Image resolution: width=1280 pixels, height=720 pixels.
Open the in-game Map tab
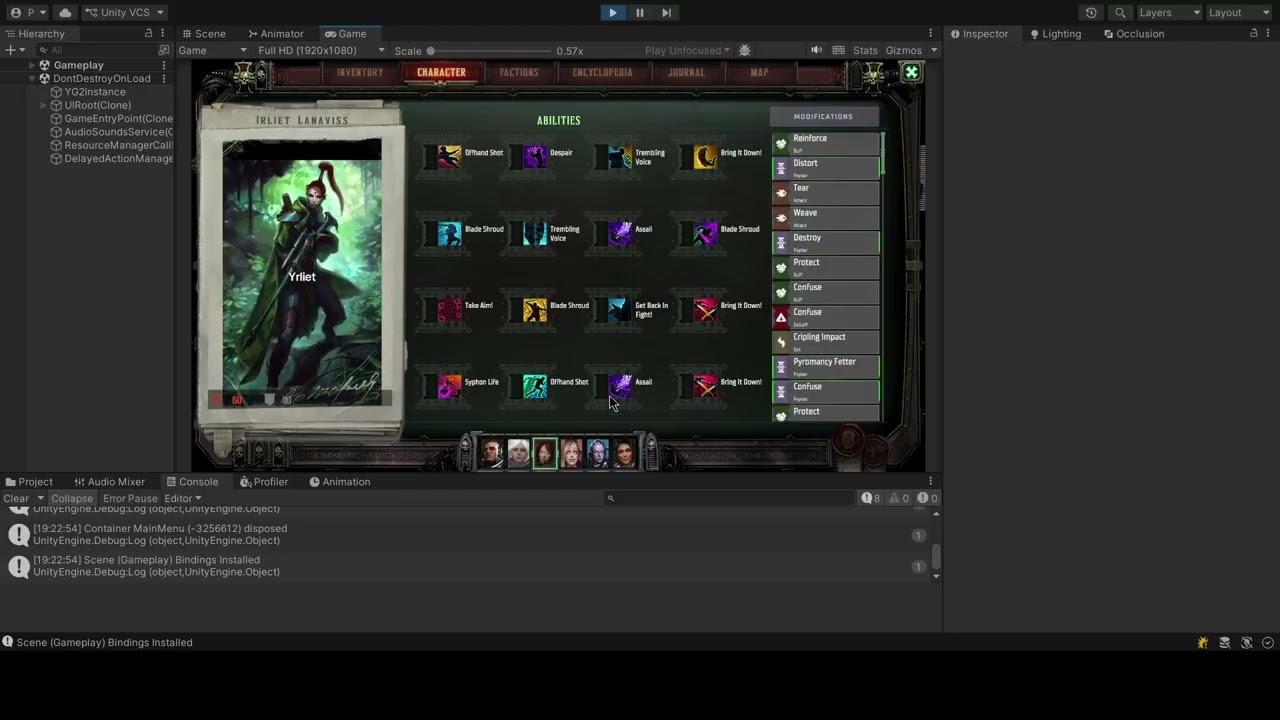tap(760, 72)
